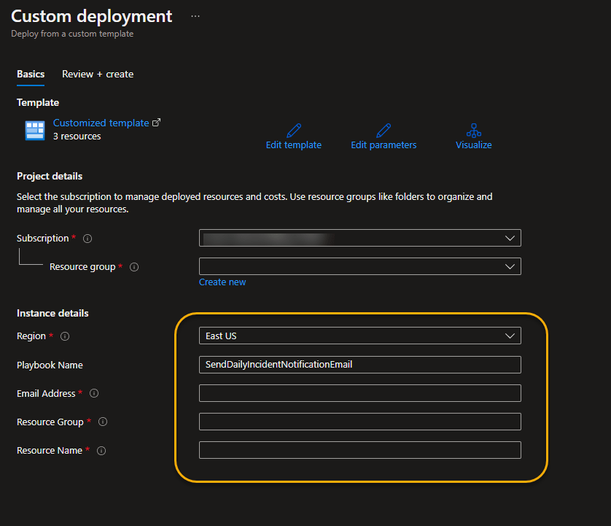The width and height of the screenshot is (611, 526).
Task: Open the Customized template link
Action: point(101,123)
